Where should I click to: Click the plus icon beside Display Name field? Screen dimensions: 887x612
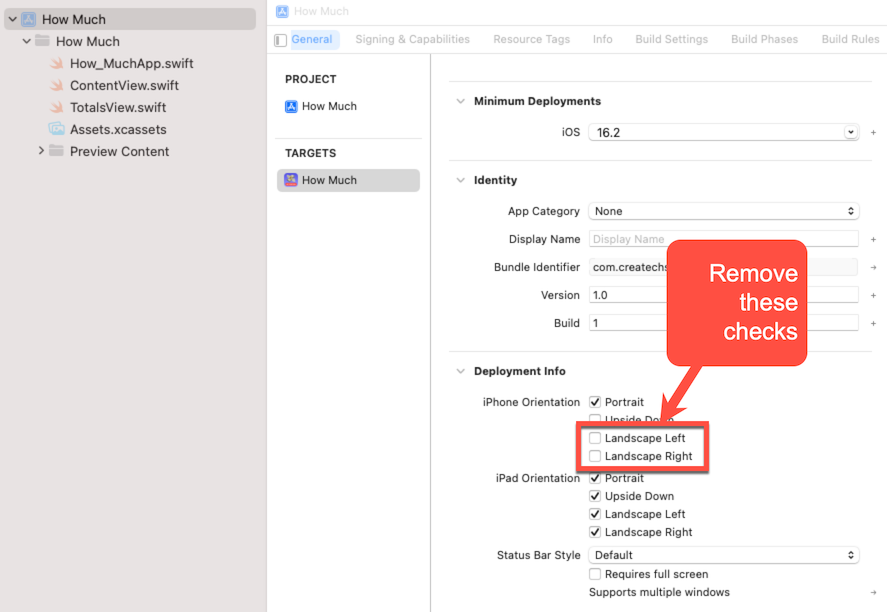pos(873,239)
